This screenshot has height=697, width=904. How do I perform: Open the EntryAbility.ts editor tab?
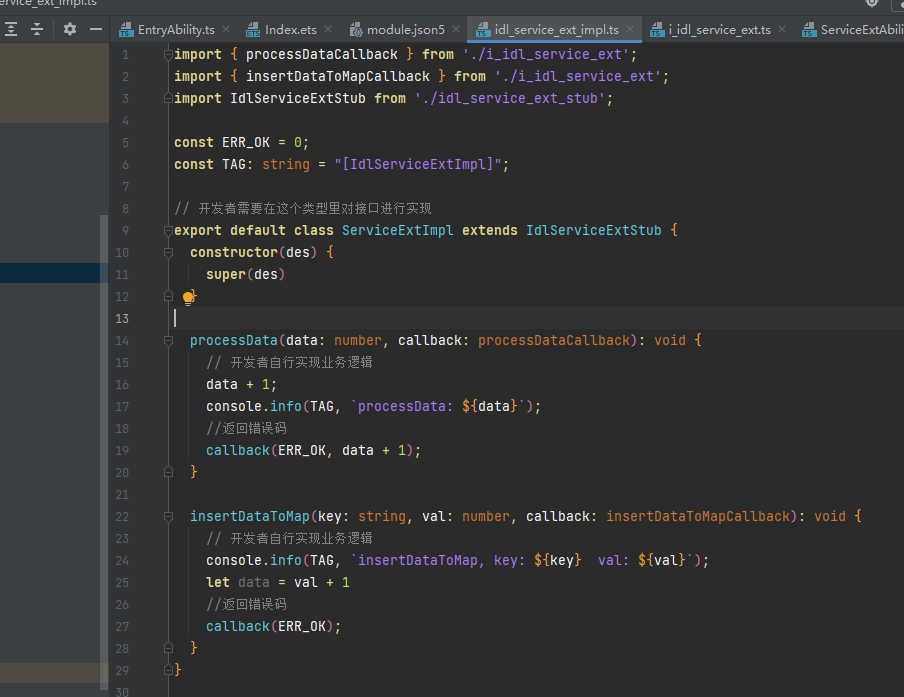coord(175,30)
